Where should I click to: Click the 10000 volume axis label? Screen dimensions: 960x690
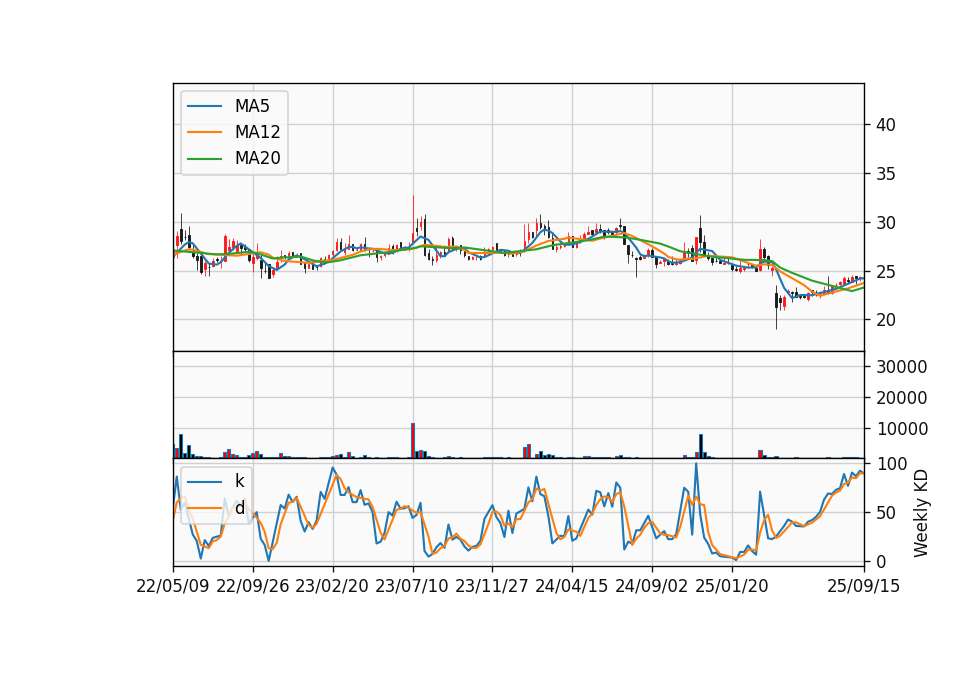pyautogui.click(x=902, y=429)
